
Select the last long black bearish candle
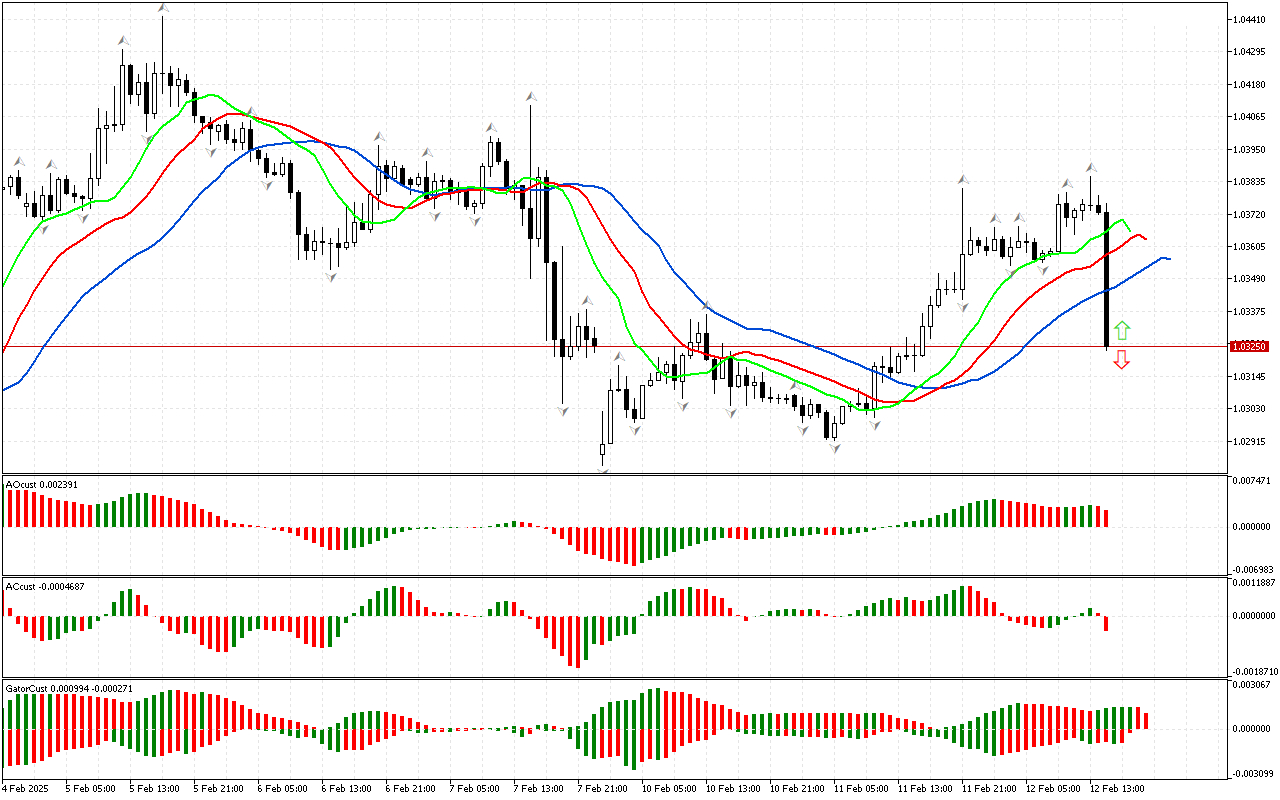coord(1106,279)
